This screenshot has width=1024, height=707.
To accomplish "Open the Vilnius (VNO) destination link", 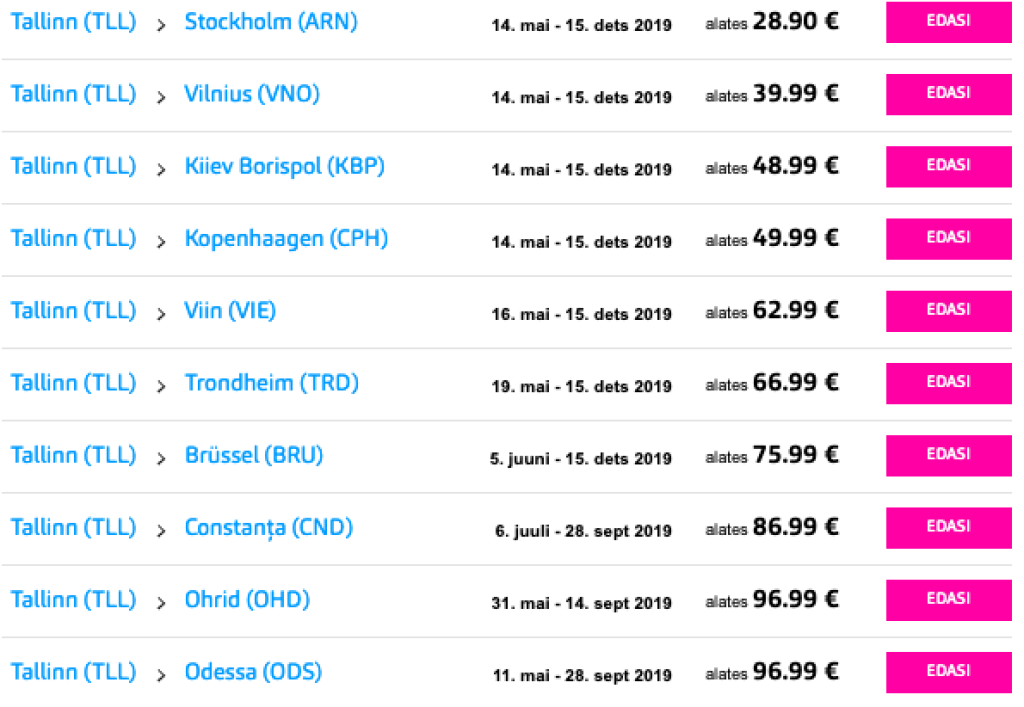I will point(252,94).
